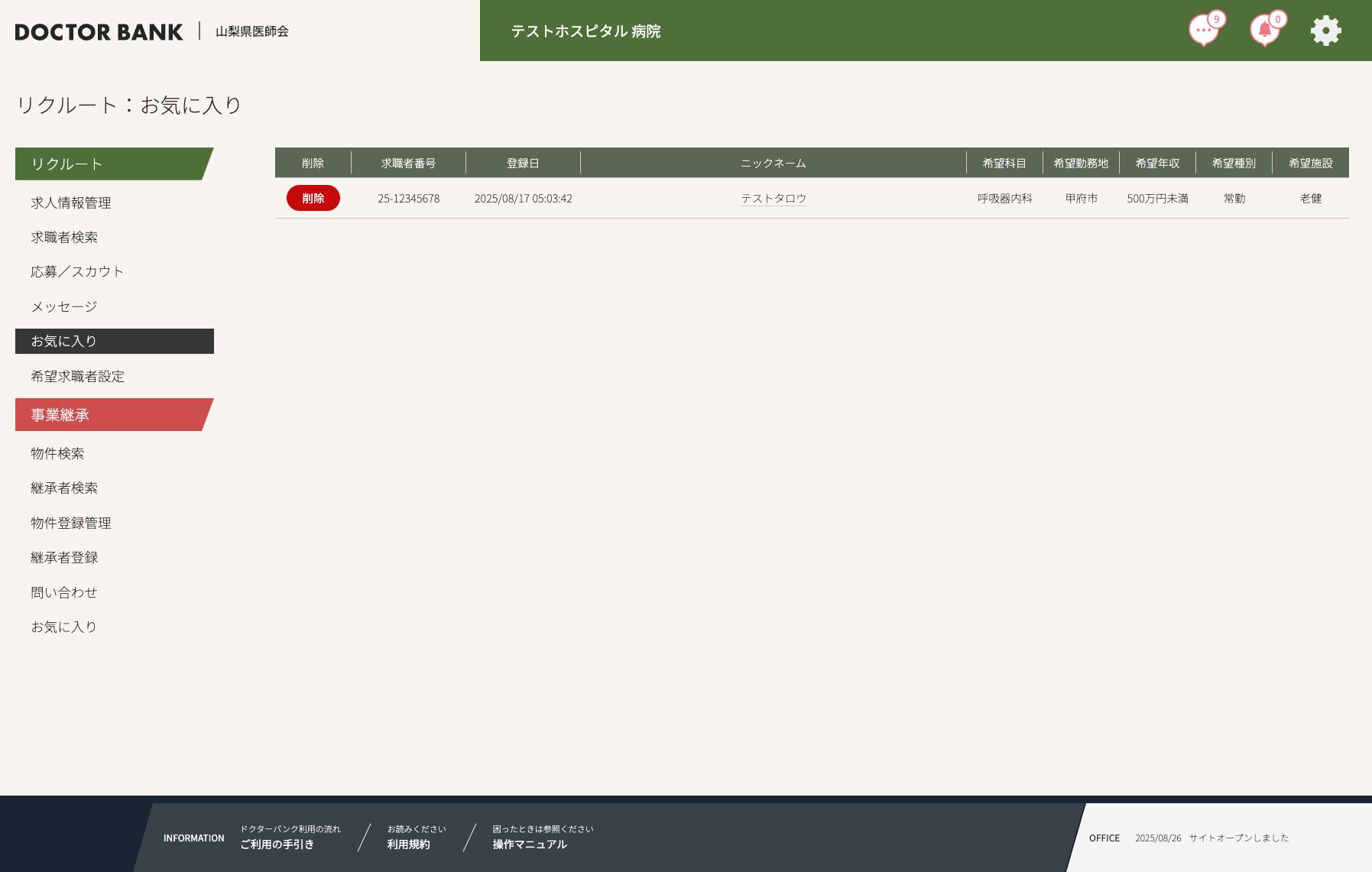
Task: Open the 利用規約 footer link
Action: [x=408, y=844]
